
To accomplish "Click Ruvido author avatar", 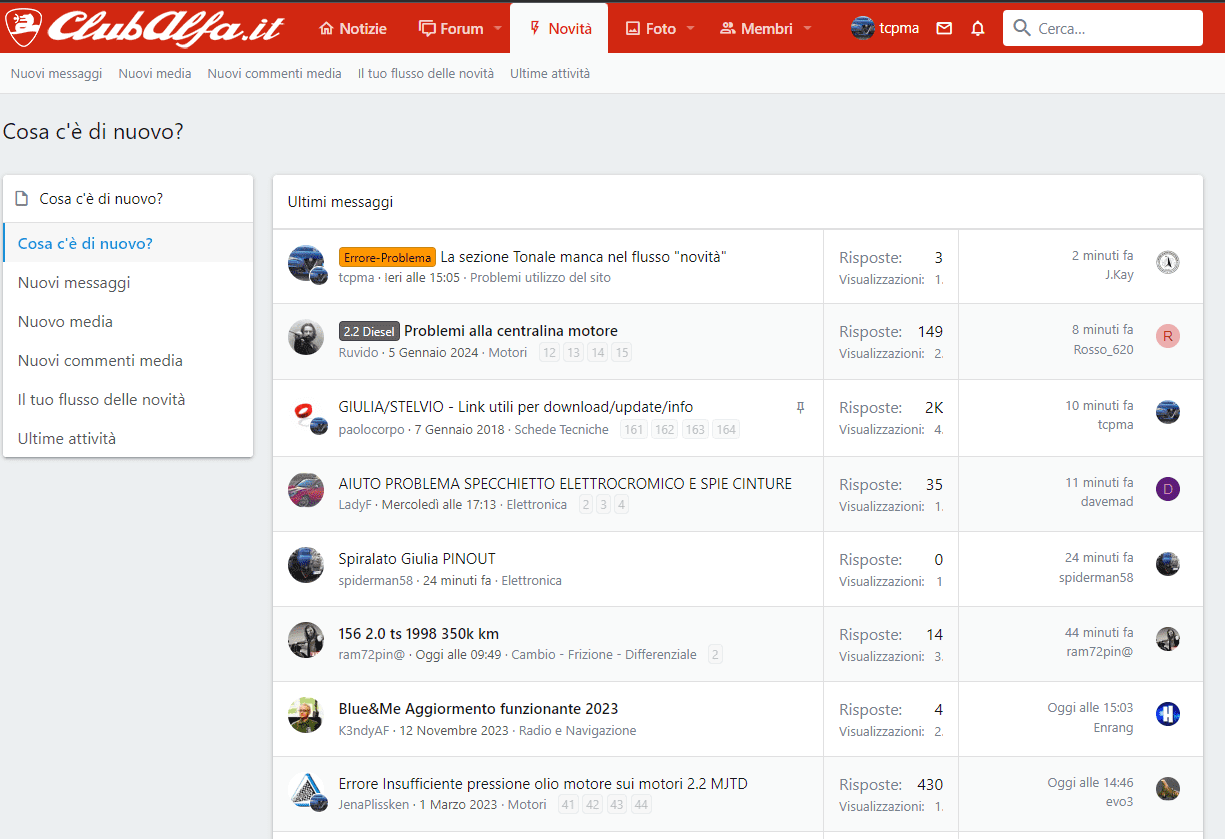I will coord(306,337).
